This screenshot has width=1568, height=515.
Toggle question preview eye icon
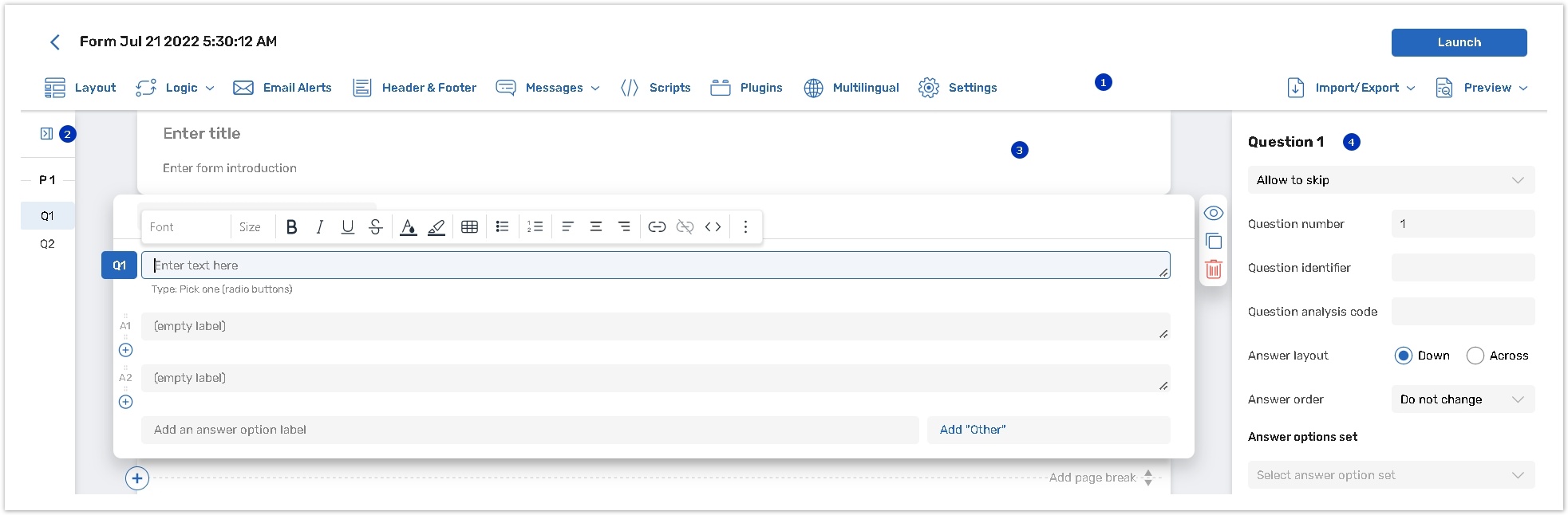coord(1213,213)
